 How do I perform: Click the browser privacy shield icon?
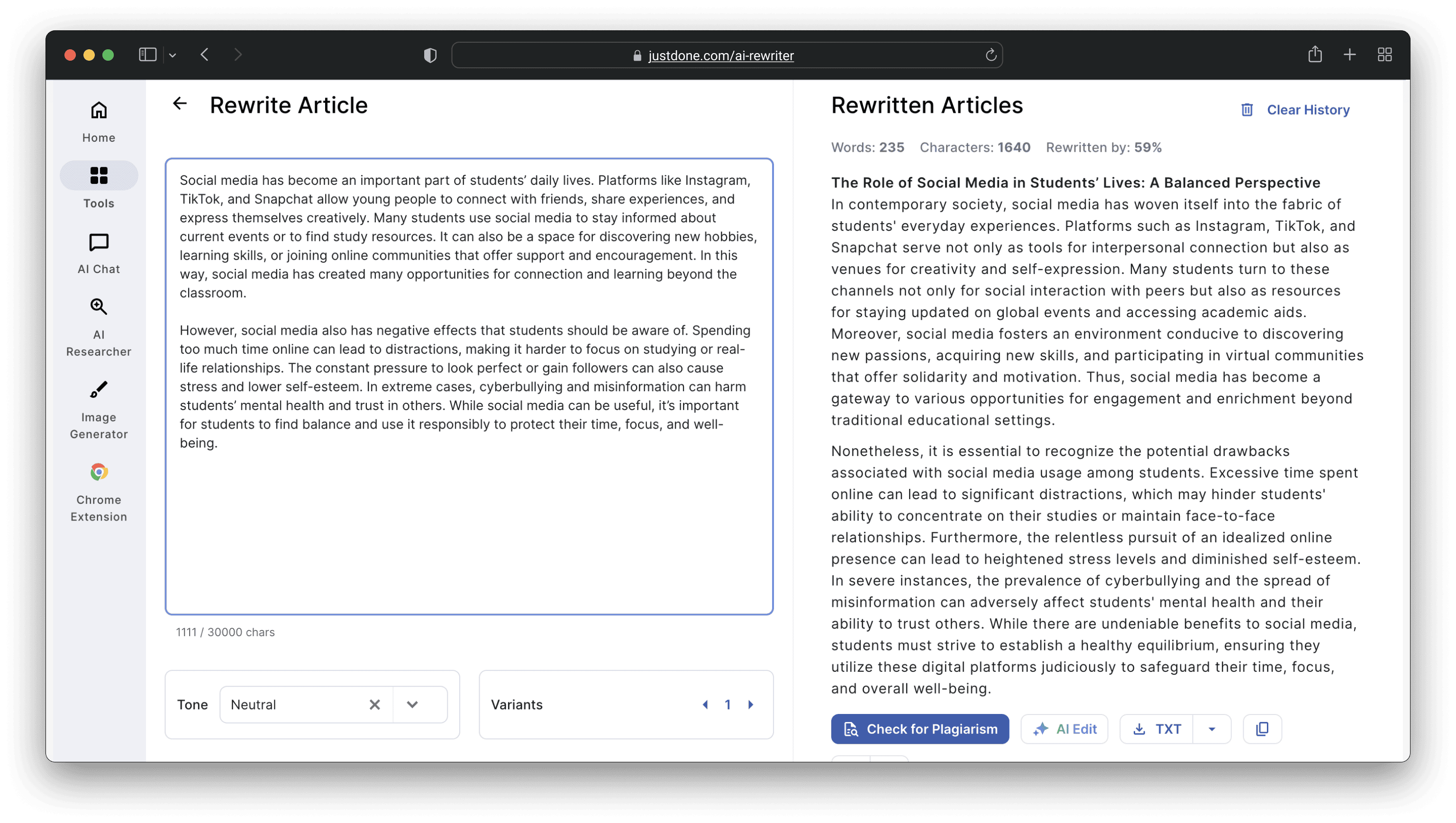[x=430, y=55]
